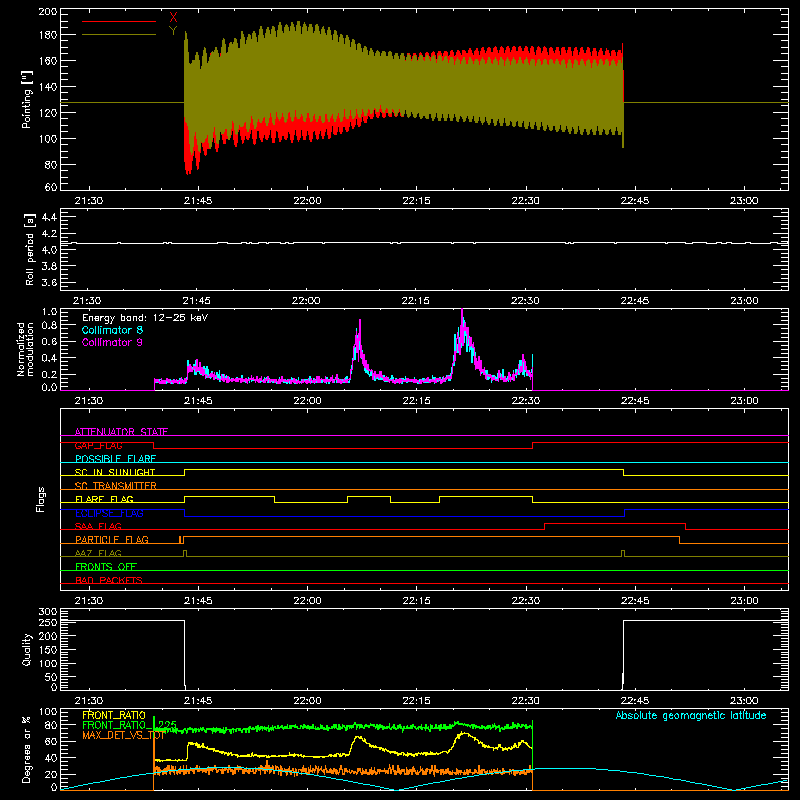Click the green FRONTS_OFF label
Screen dimensions: 800x800
pyautogui.click(x=106, y=566)
